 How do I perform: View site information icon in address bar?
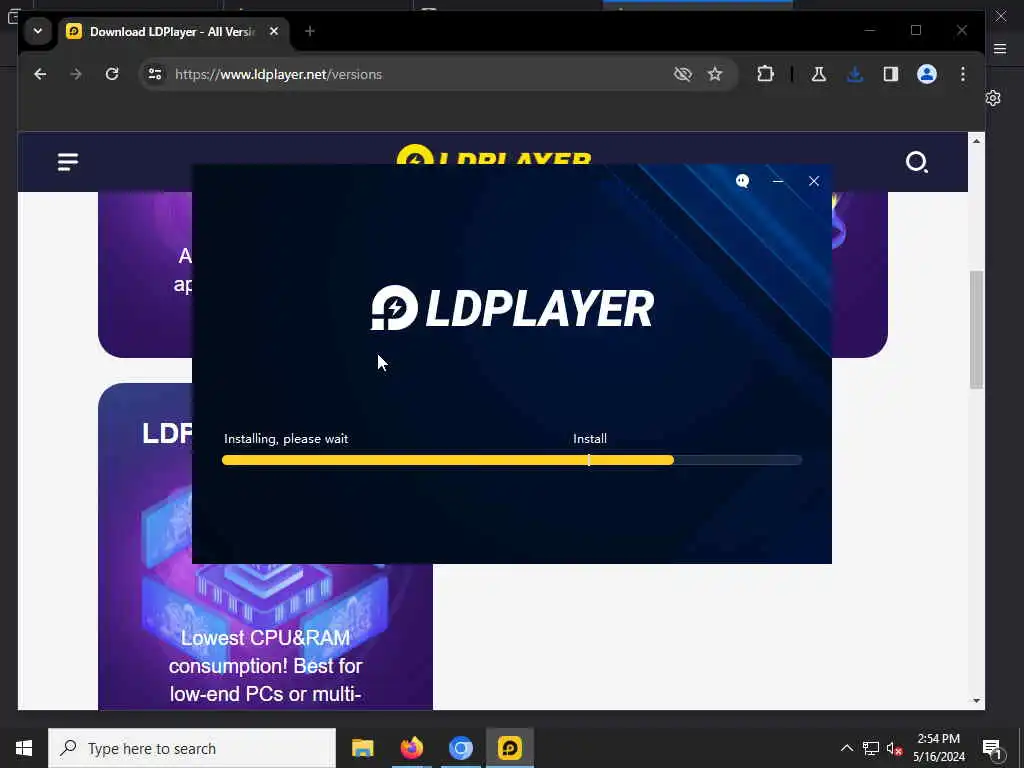(x=155, y=74)
